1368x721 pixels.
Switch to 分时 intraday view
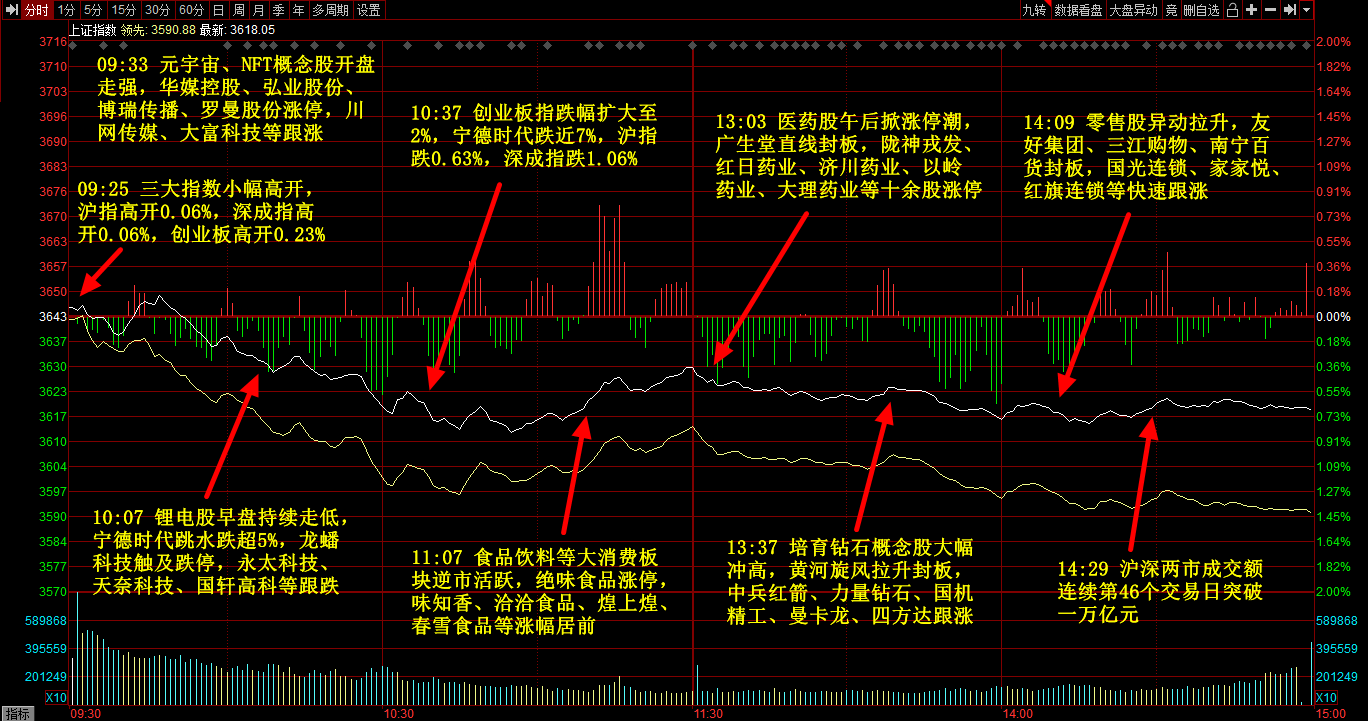tap(36, 10)
